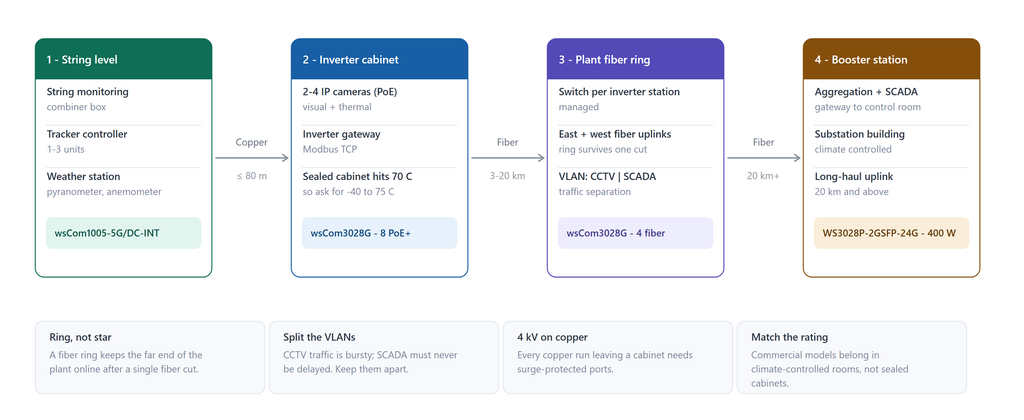The height and width of the screenshot is (420, 1024).
Task: Select the 'Long-haul uplink' entry
Action: coord(891,184)
